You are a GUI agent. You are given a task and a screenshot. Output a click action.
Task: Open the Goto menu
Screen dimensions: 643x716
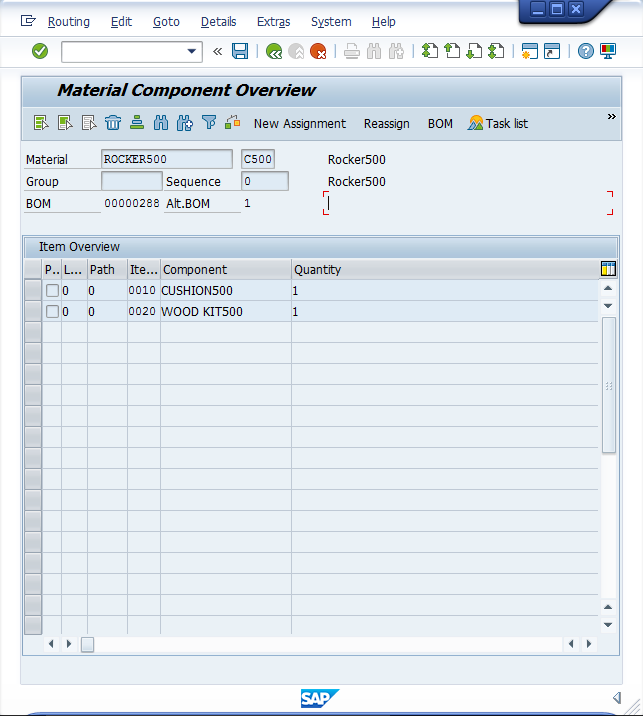tap(166, 21)
